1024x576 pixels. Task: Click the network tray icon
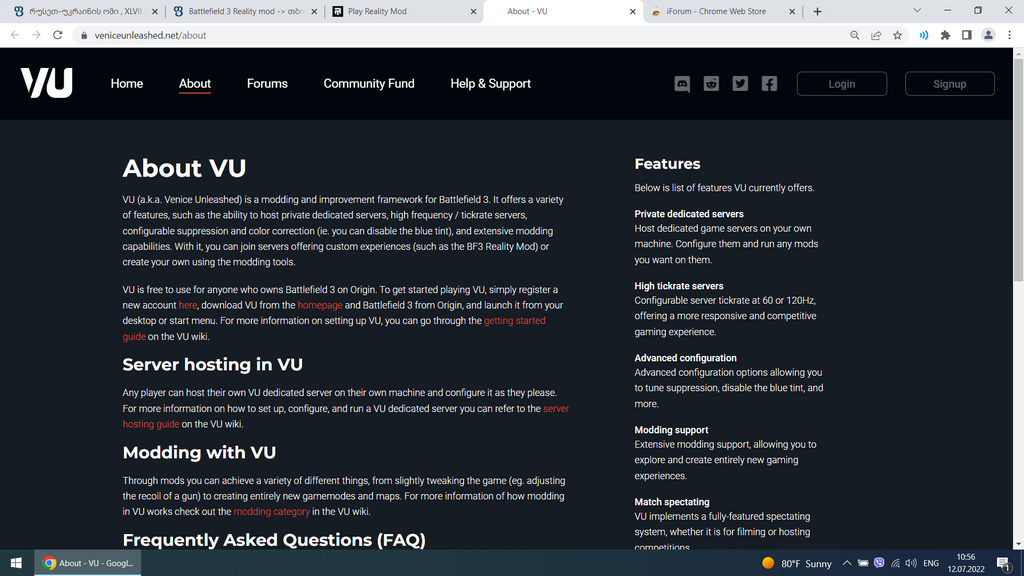pyautogui.click(x=895, y=563)
